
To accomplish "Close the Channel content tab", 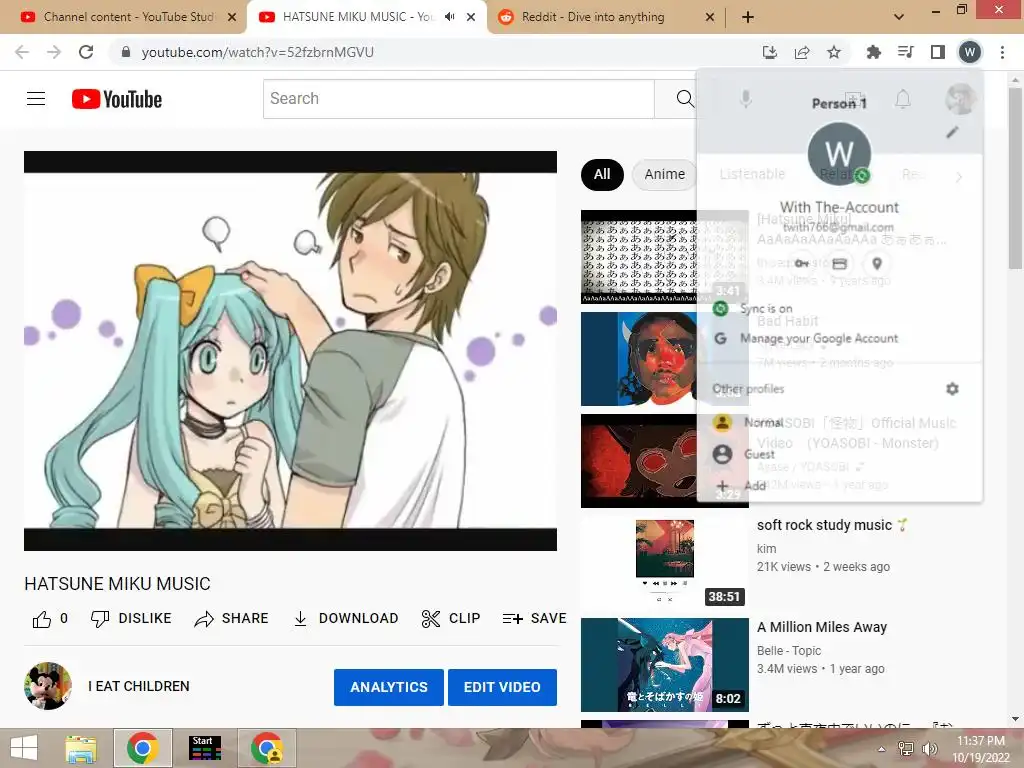I will tap(232, 17).
